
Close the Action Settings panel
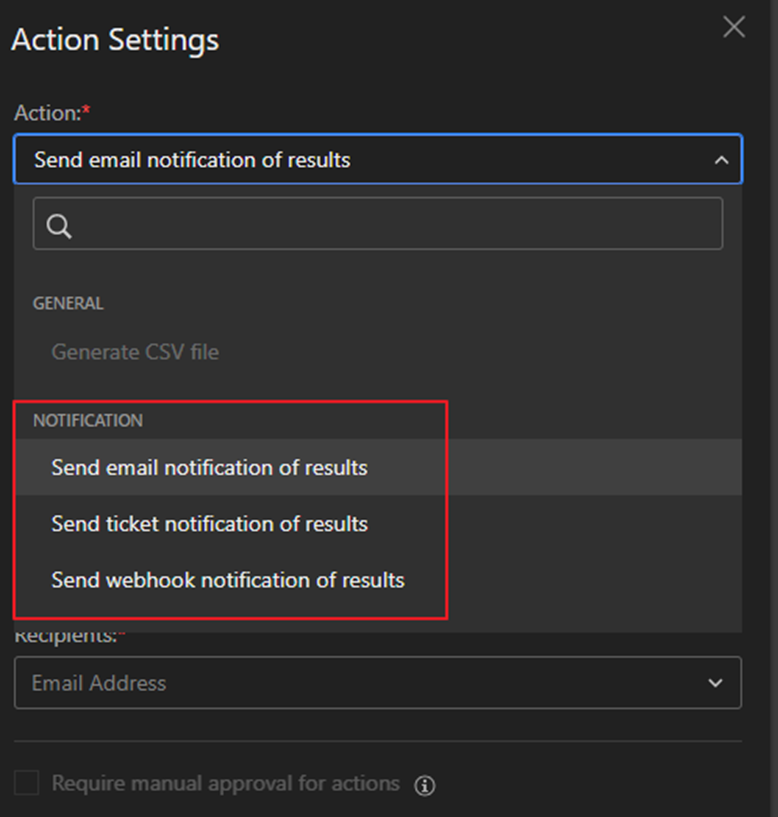pyautogui.click(x=734, y=27)
